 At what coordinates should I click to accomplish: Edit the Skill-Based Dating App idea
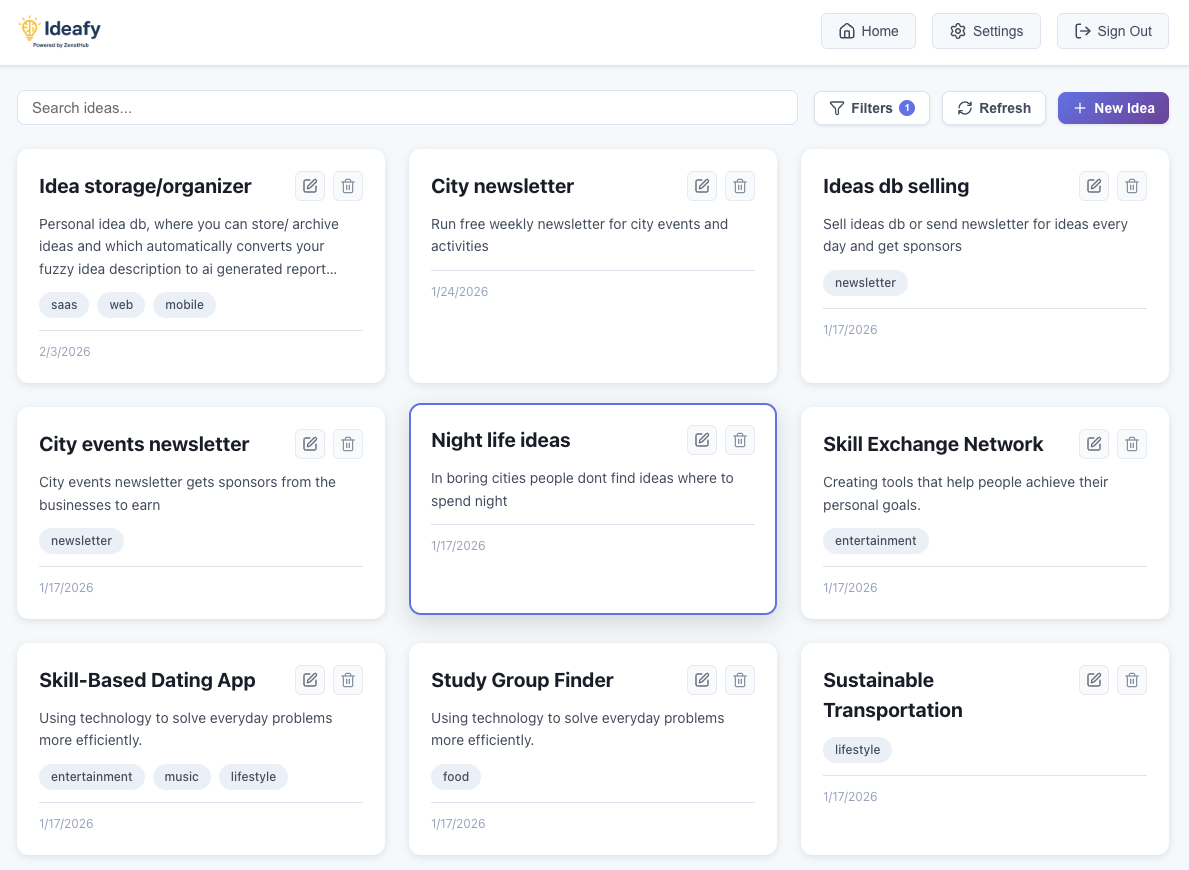click(310, 680)
